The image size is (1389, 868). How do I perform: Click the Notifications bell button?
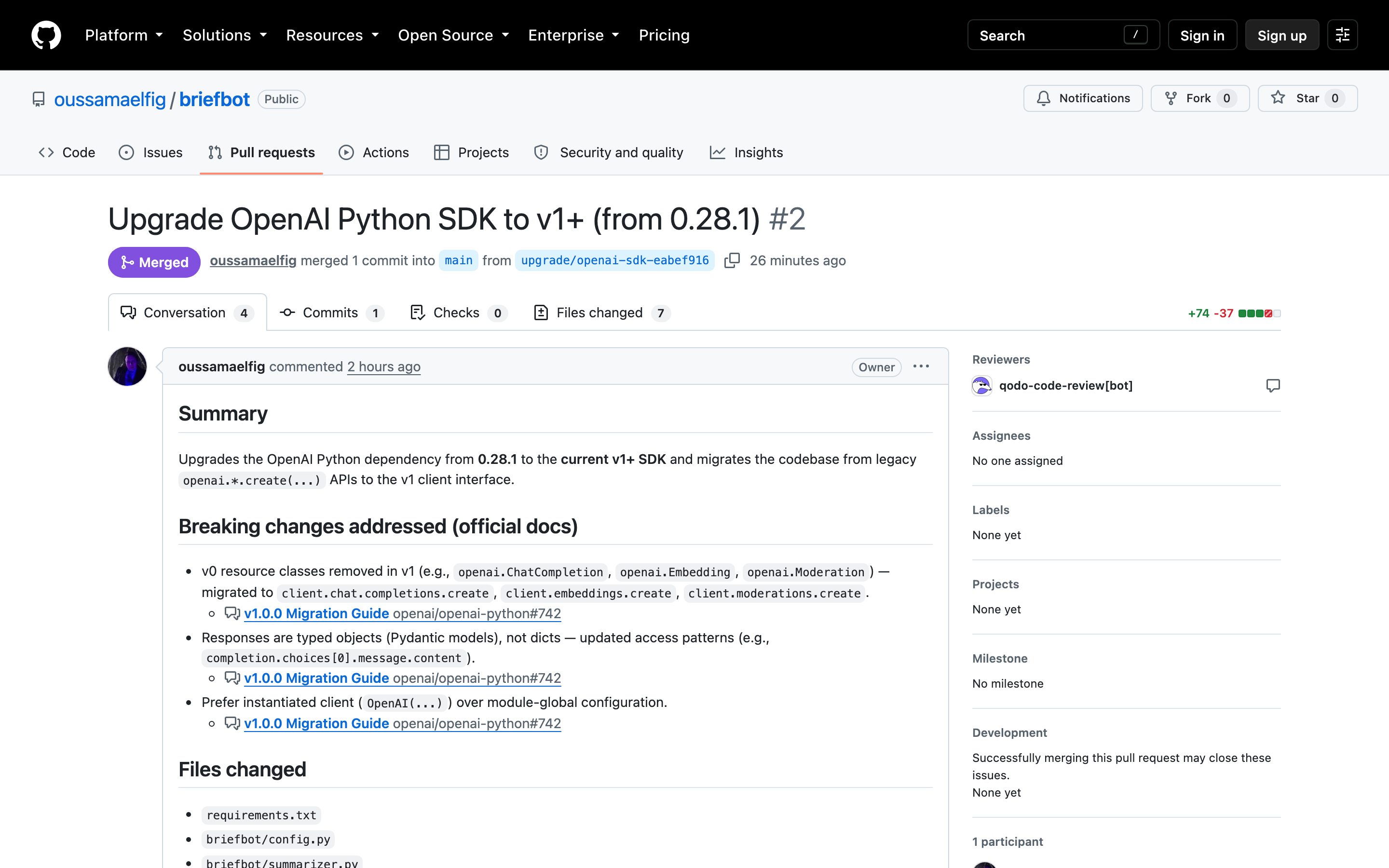(x=1082, y=98)
